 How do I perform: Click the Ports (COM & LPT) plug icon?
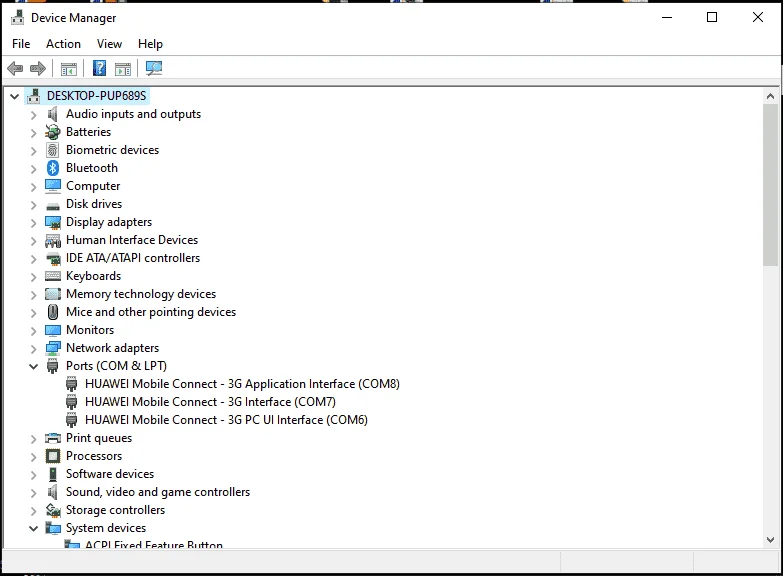52,366
